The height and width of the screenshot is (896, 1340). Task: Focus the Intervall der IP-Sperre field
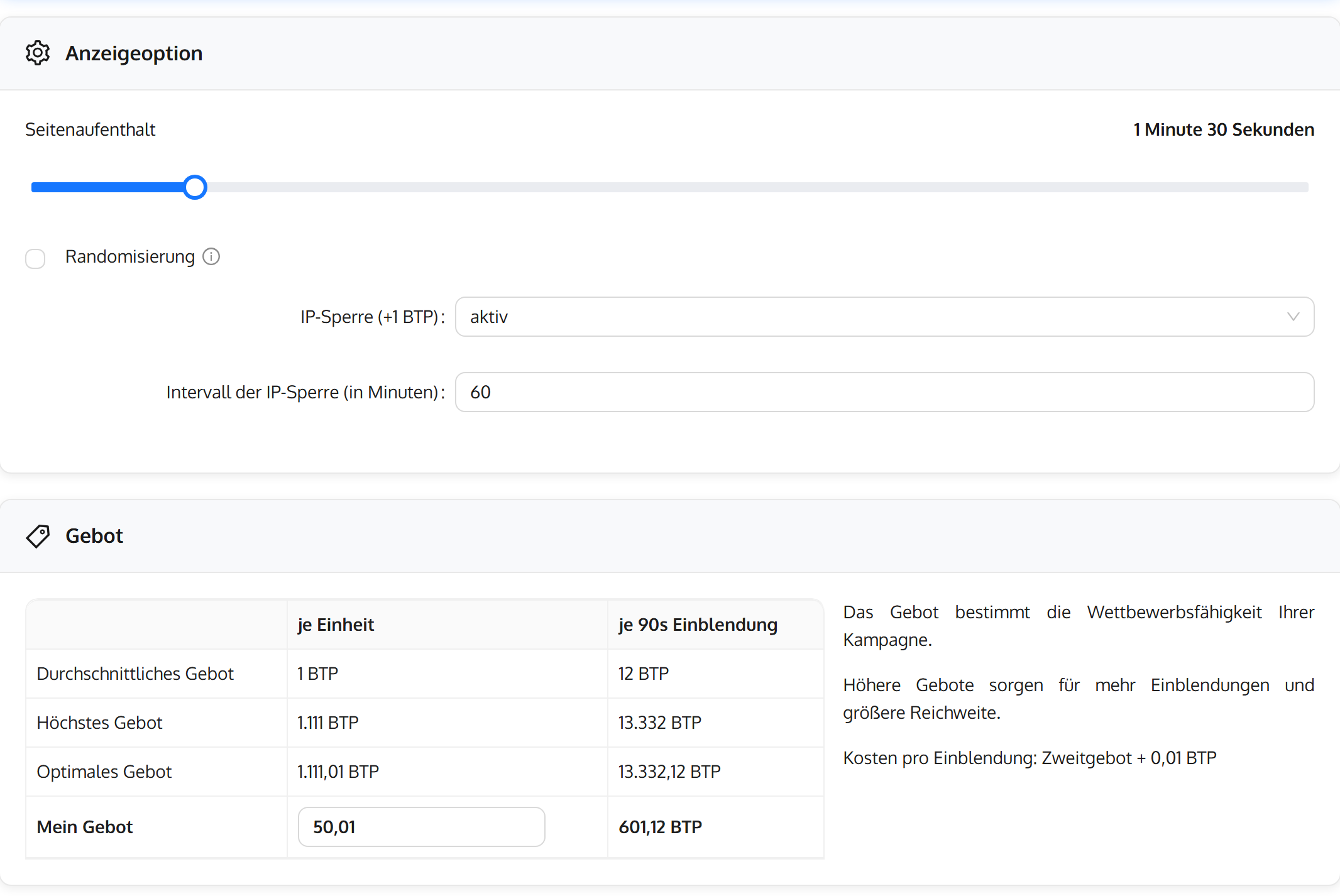[x=884, y=392]
